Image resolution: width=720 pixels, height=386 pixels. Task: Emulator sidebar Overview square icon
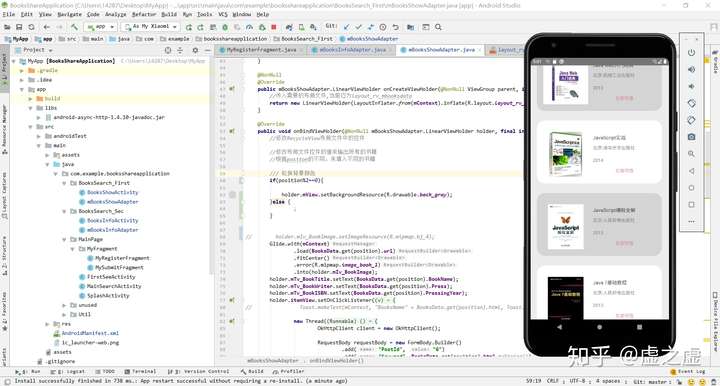(691, 205)
